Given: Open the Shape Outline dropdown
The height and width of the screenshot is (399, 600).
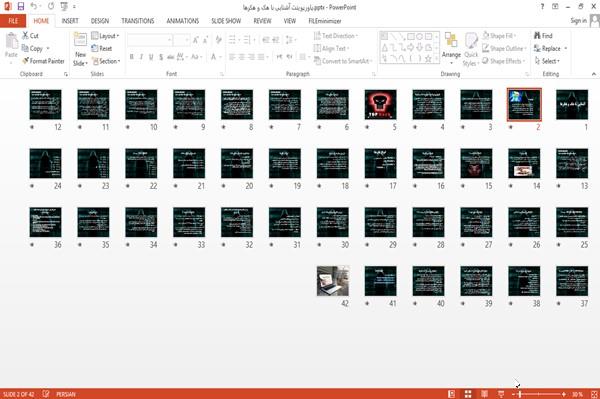Looking at the screenshot, I should pyautogui.click(x=504, y=48).
